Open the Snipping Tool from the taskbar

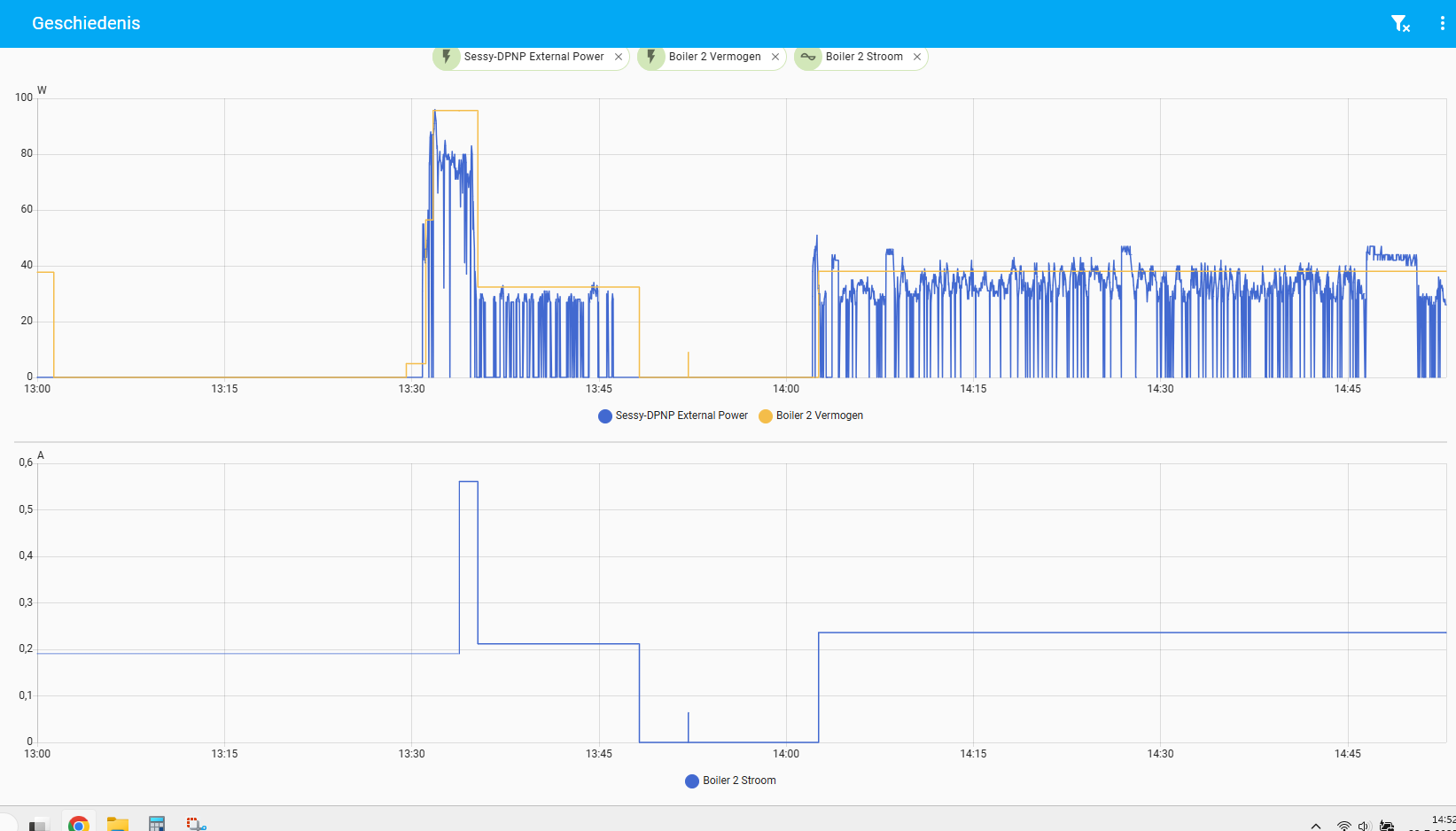coord(196,824)
